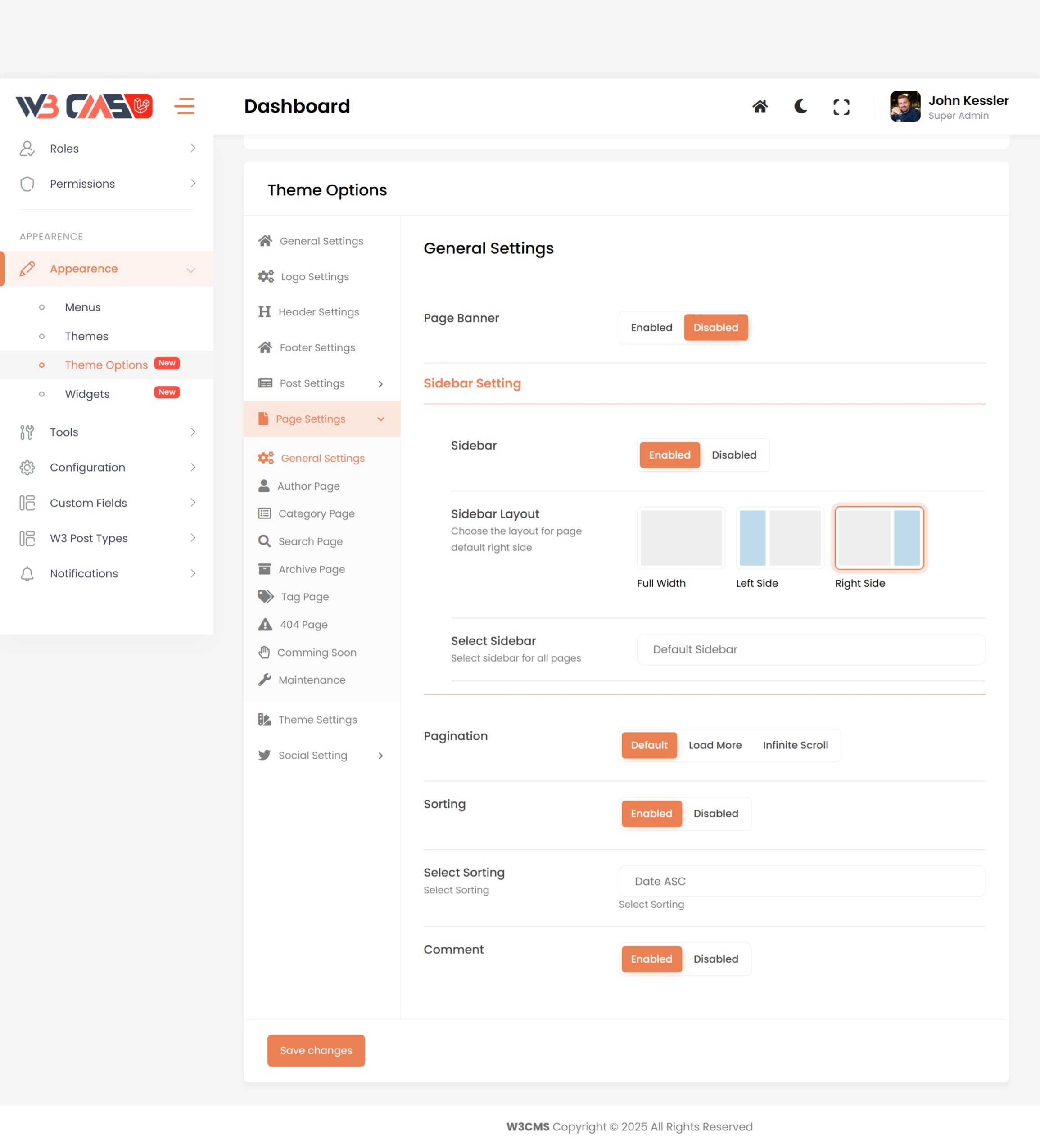
Task: Disable the Sidebar option
Action: (733, 455)
